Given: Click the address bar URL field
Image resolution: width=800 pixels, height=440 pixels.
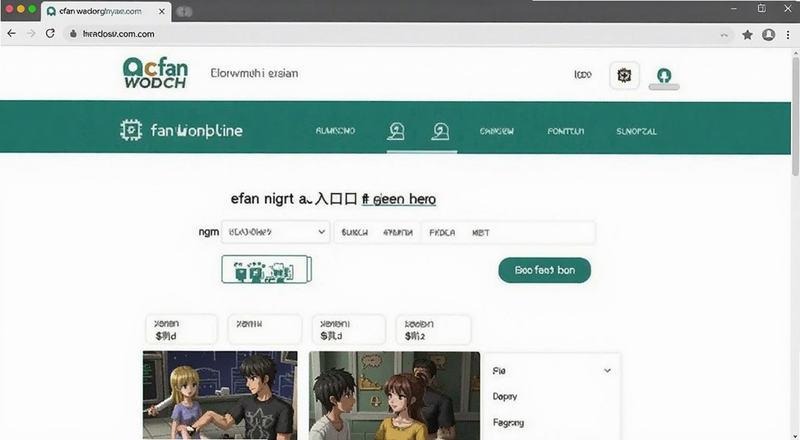Looking at the screenshot, I should pyautogui.click(x=398, y=34).
